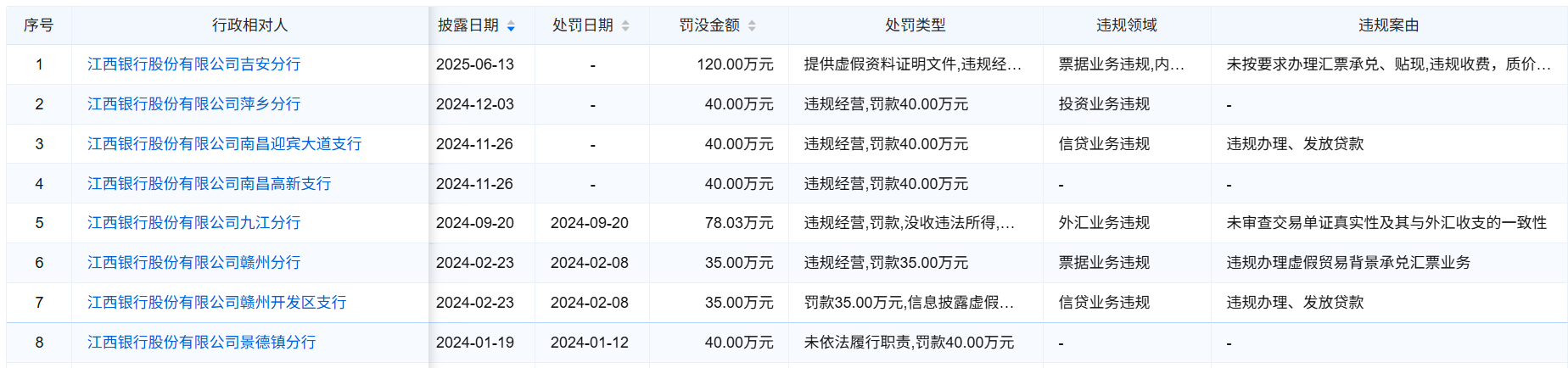Click the 披露日期 header label
This screenshot has width=1568, height=368.
468,25
